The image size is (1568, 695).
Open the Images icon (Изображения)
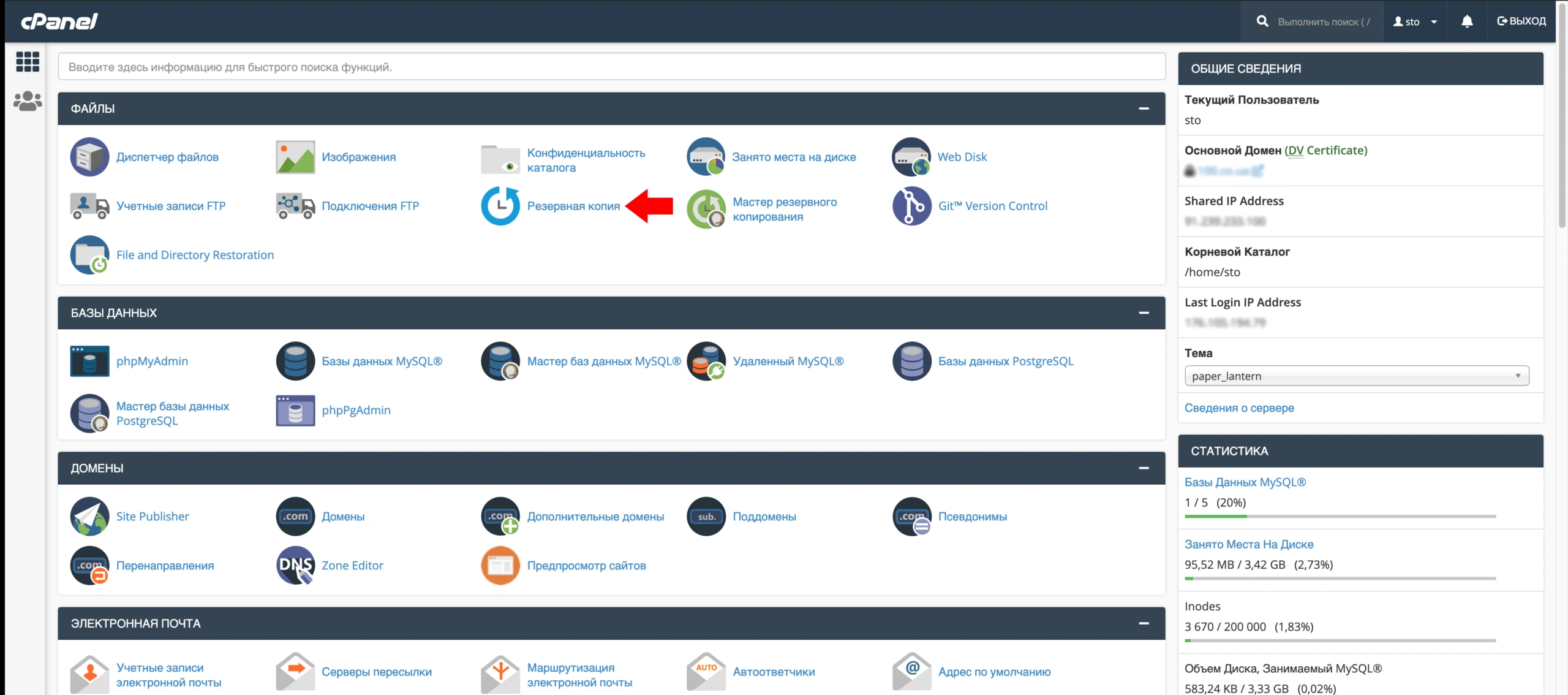[295, 157]
